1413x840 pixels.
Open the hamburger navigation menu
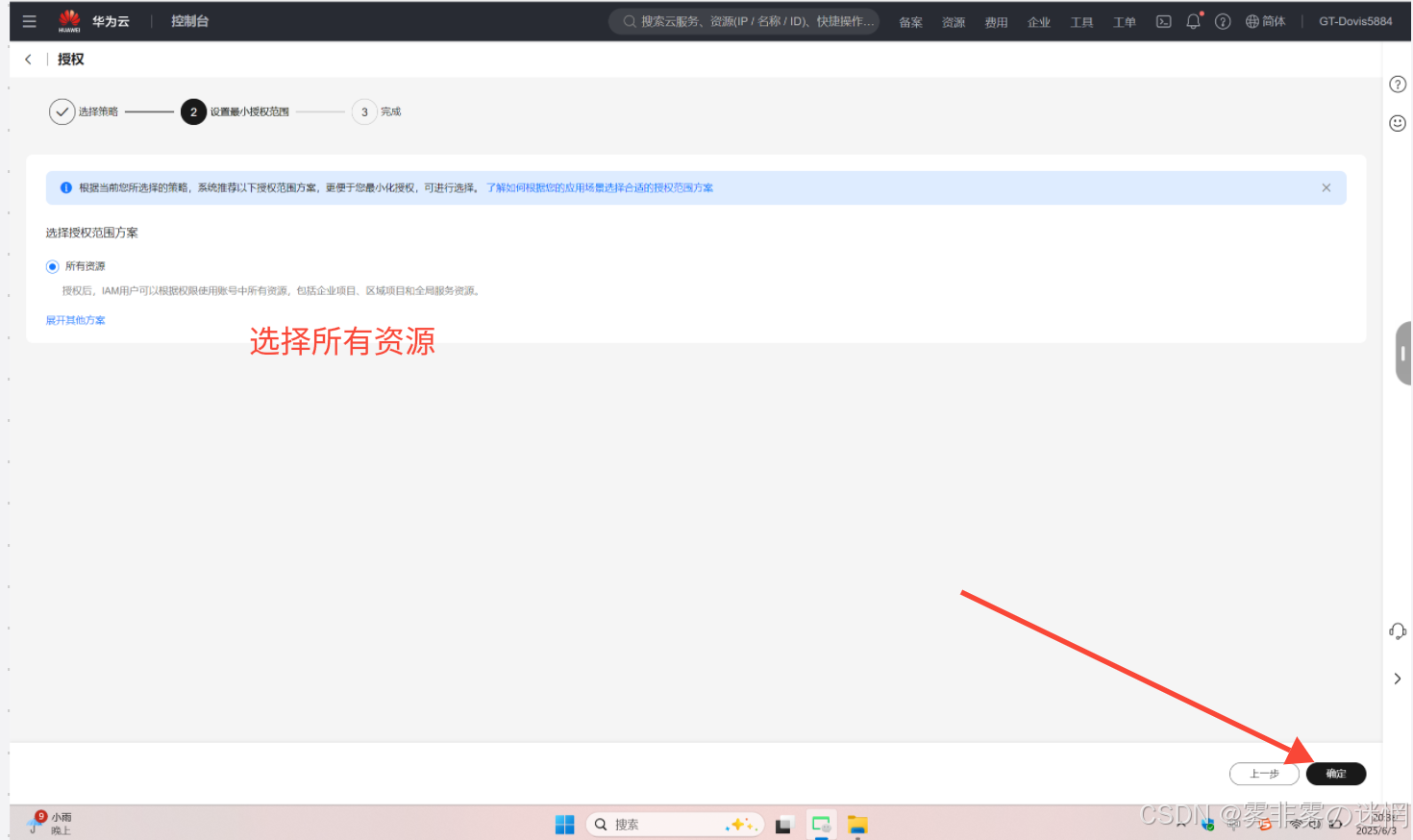point(29,21)
